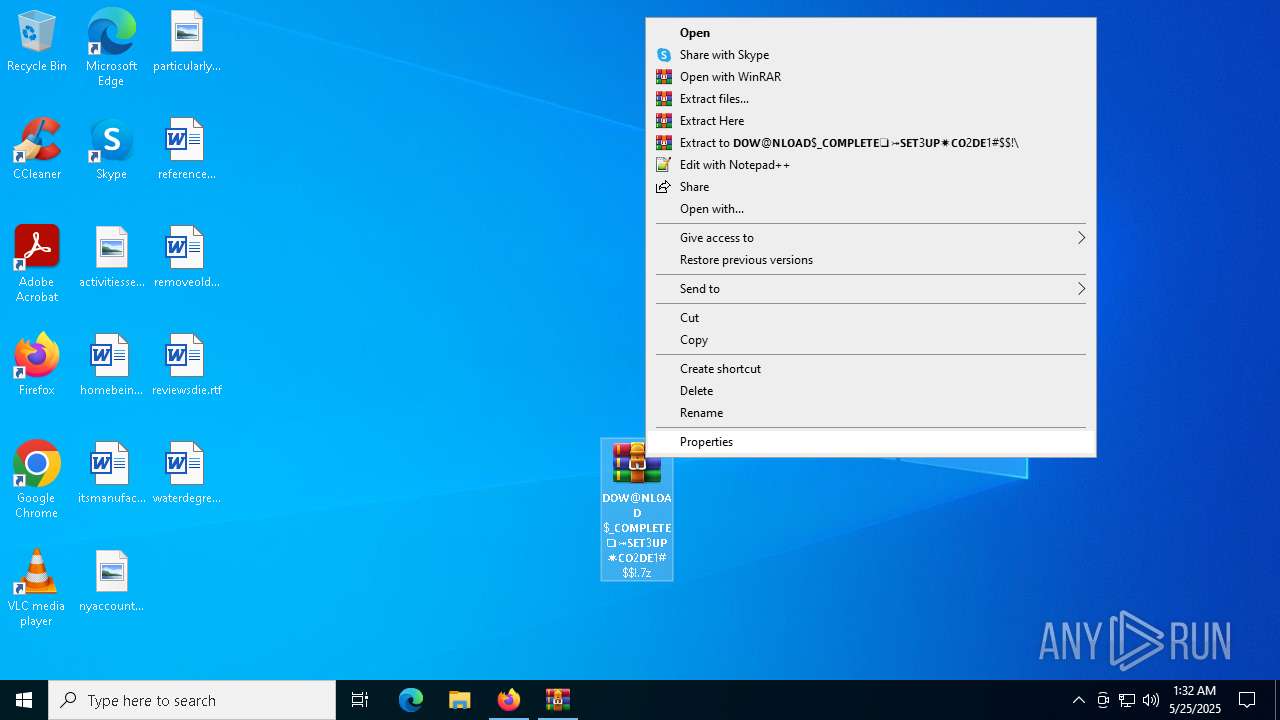Select the VLC media player shortcut

coord(37,589)
